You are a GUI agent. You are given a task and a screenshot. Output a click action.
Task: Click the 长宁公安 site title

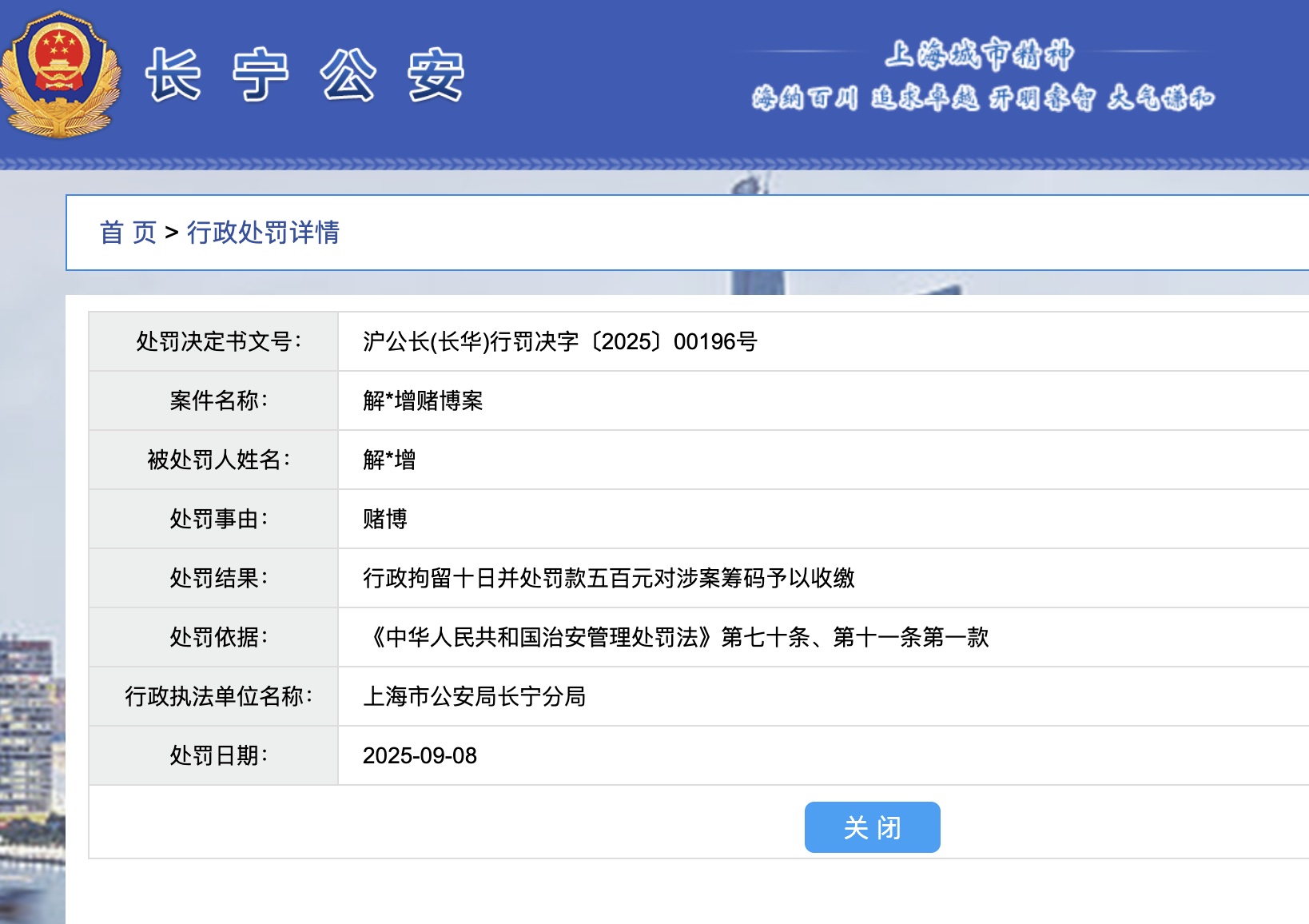(304, 75)
